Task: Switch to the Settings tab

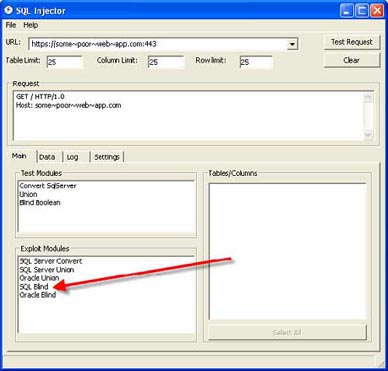Action: point(107,157)
